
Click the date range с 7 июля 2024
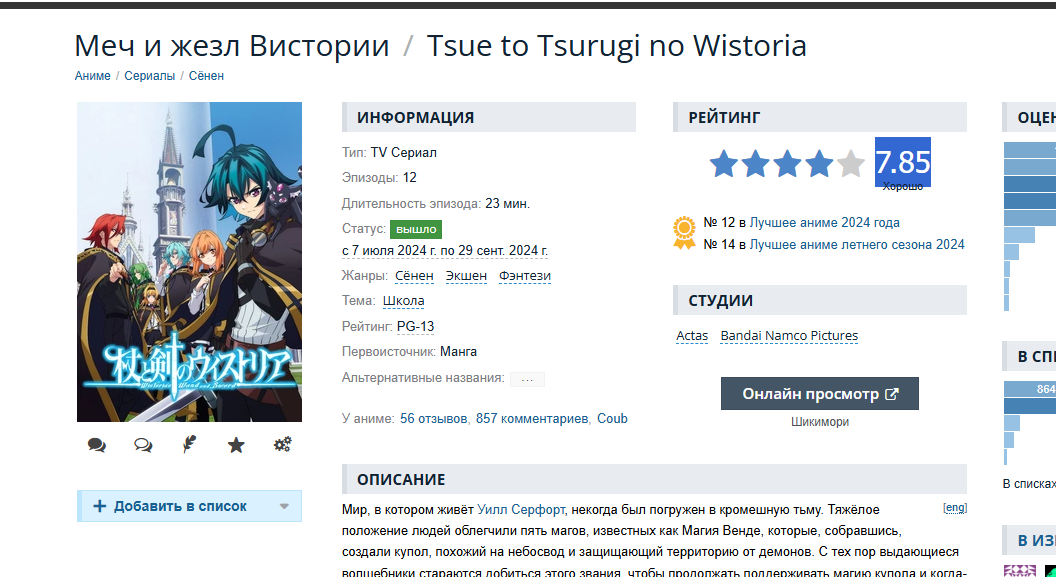(x=444, y=250)
